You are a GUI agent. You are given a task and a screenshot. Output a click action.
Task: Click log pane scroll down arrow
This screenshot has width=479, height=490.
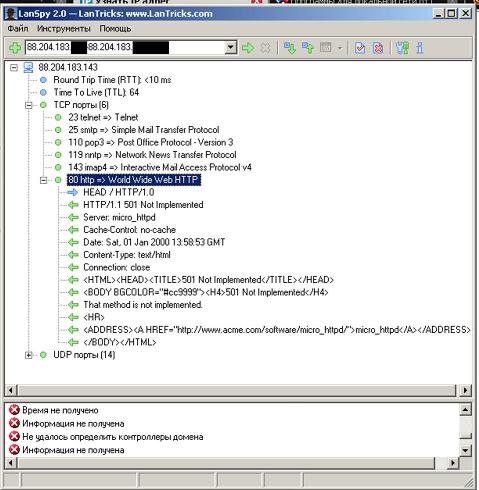click(465, 451)
